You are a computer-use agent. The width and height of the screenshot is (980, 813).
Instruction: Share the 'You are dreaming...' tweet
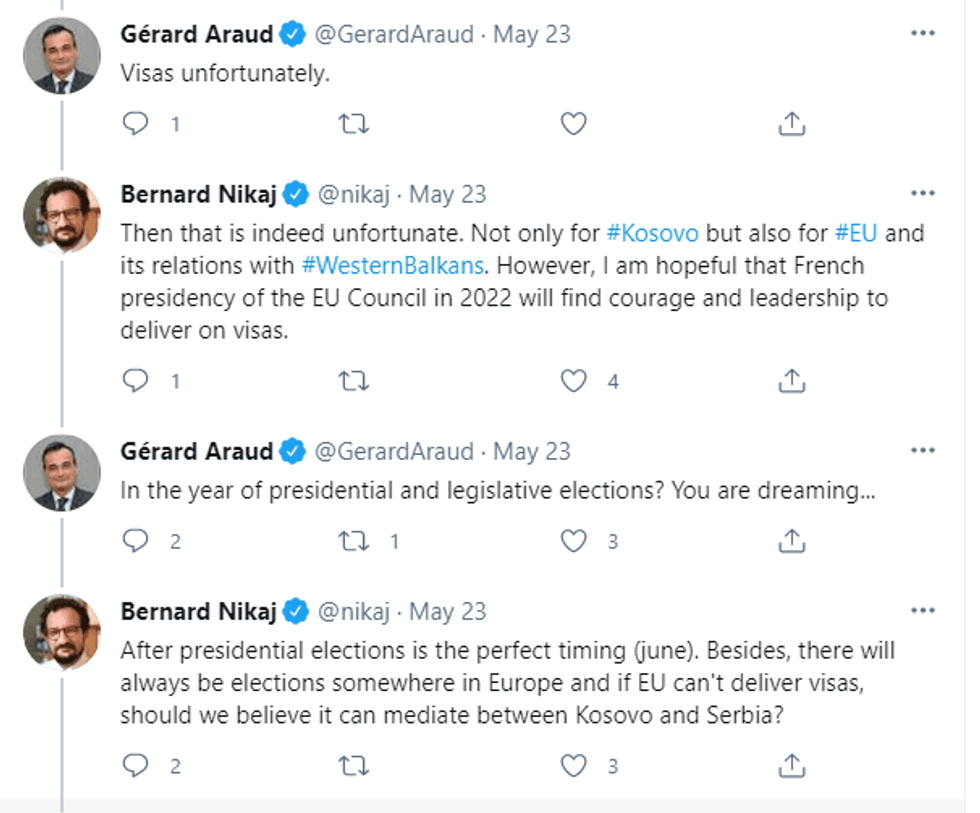pyautogui.click(x=791, y=541)
